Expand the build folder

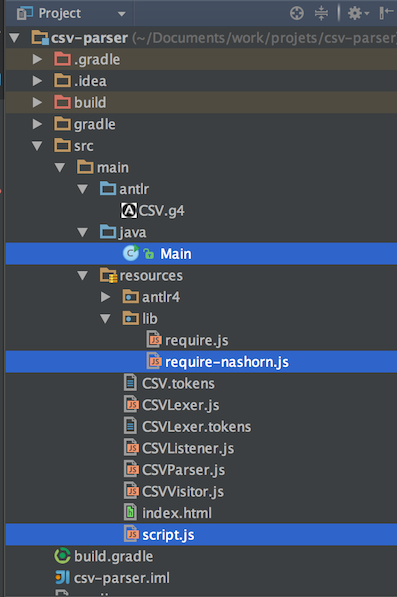click(x=37, y=102)
